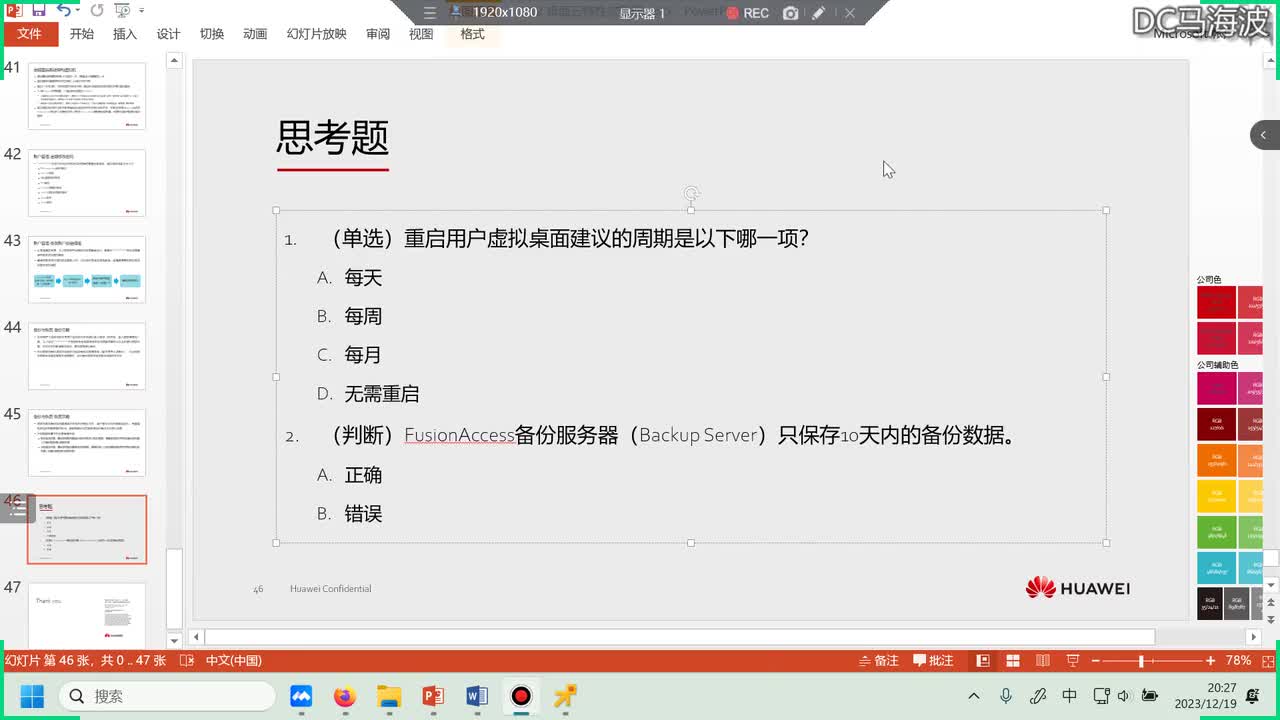Open the 切换 ribbon tab
Screen dimensions: 1280x720
(x=211, y=34)
